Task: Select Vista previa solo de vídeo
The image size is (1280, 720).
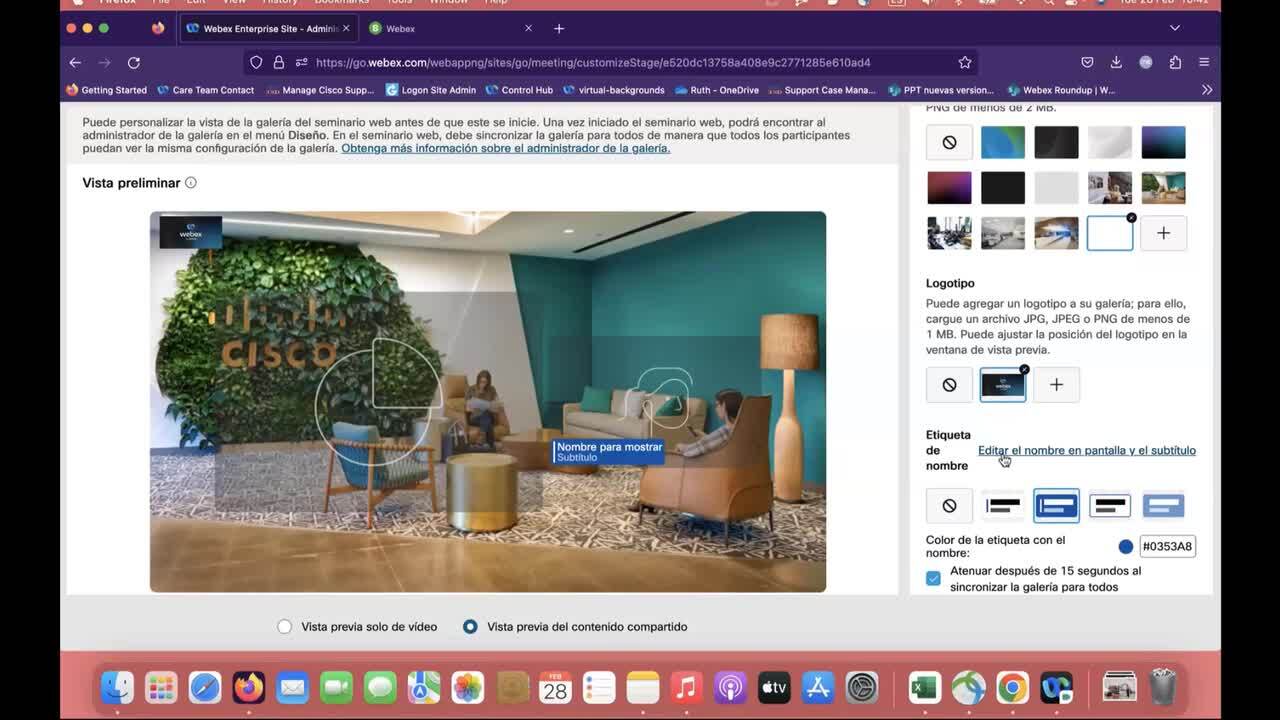Action: [285, 627]
